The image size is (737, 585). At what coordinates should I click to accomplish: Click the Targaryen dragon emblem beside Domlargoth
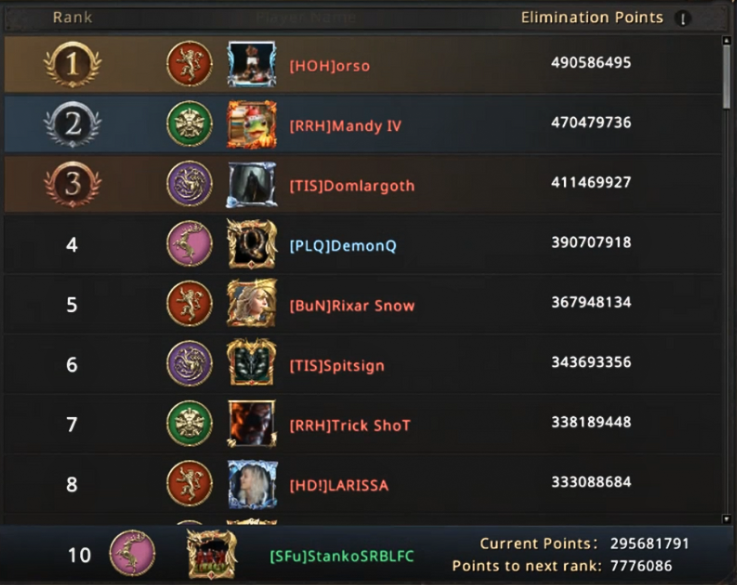[x=189, y=184]
